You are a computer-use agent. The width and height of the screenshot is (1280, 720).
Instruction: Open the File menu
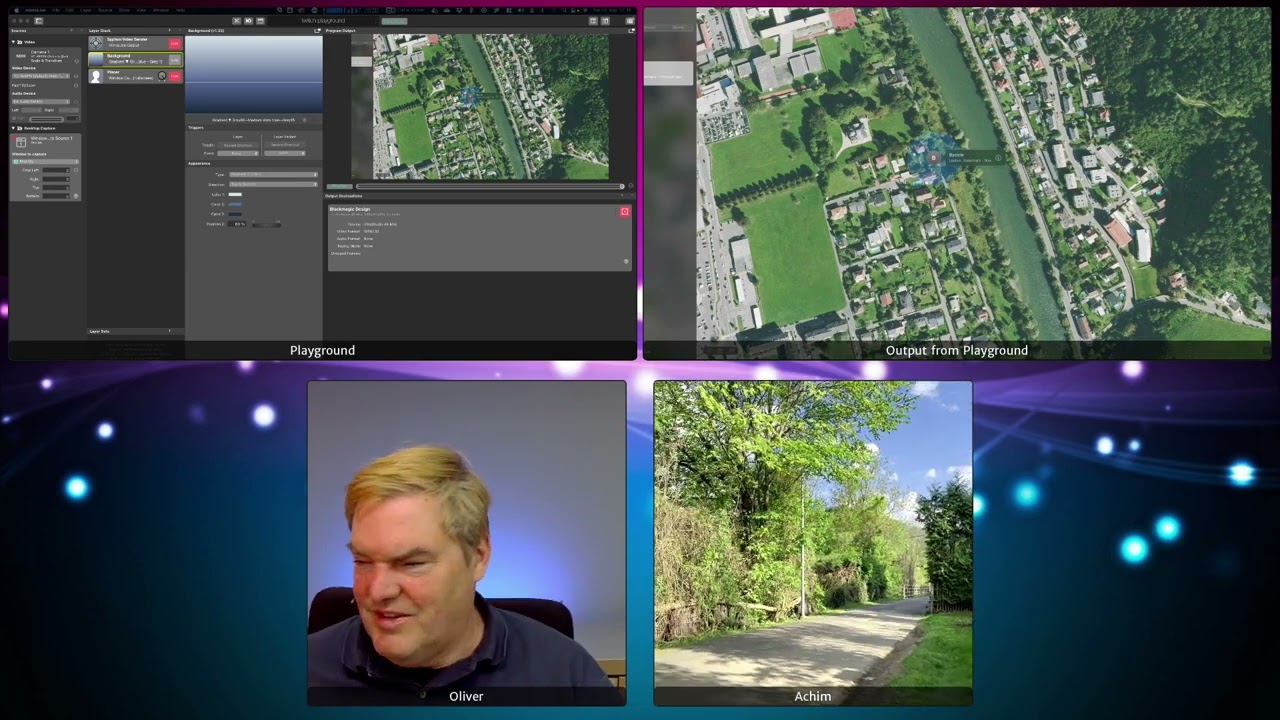click(56, 10)
